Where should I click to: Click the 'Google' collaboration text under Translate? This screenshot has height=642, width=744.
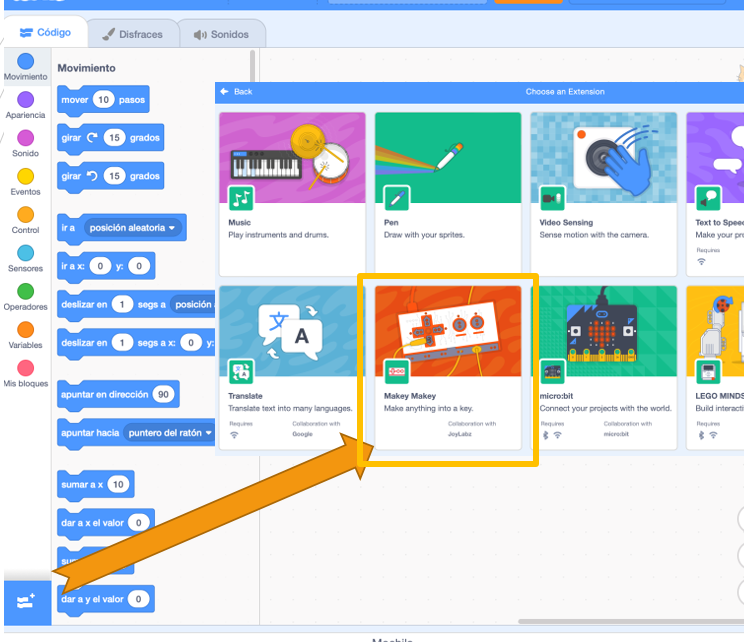click(302, 434)
